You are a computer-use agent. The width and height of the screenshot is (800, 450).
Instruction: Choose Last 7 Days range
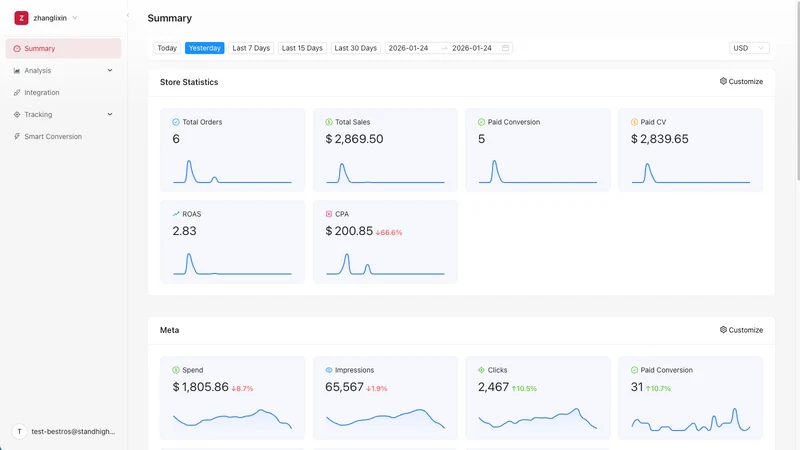pos(251,48)
